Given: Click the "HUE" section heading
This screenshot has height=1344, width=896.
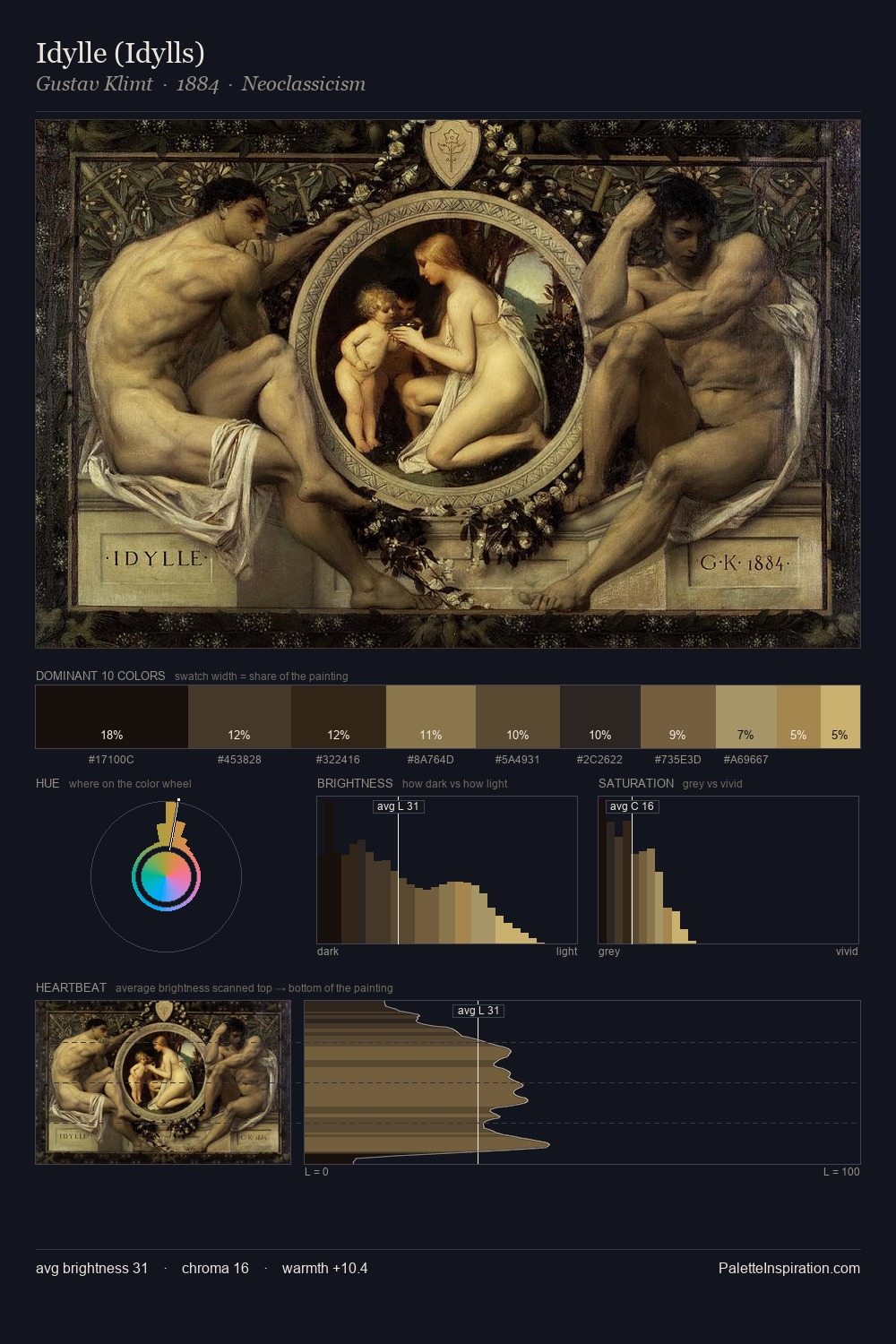Looking at the screenshot, I should (x=47, y=783).
